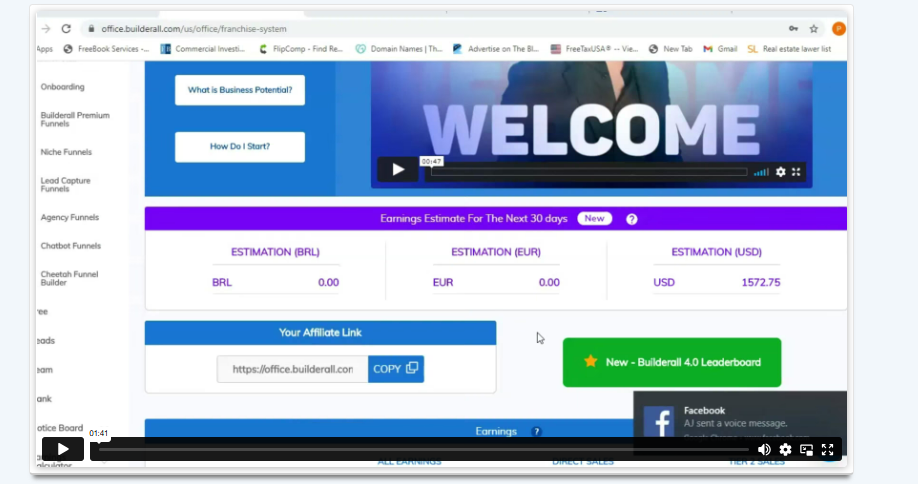The height and width of the screenshot is (484, 918).
Task: Open the orange profile avatar
Action: pos(838,29)
